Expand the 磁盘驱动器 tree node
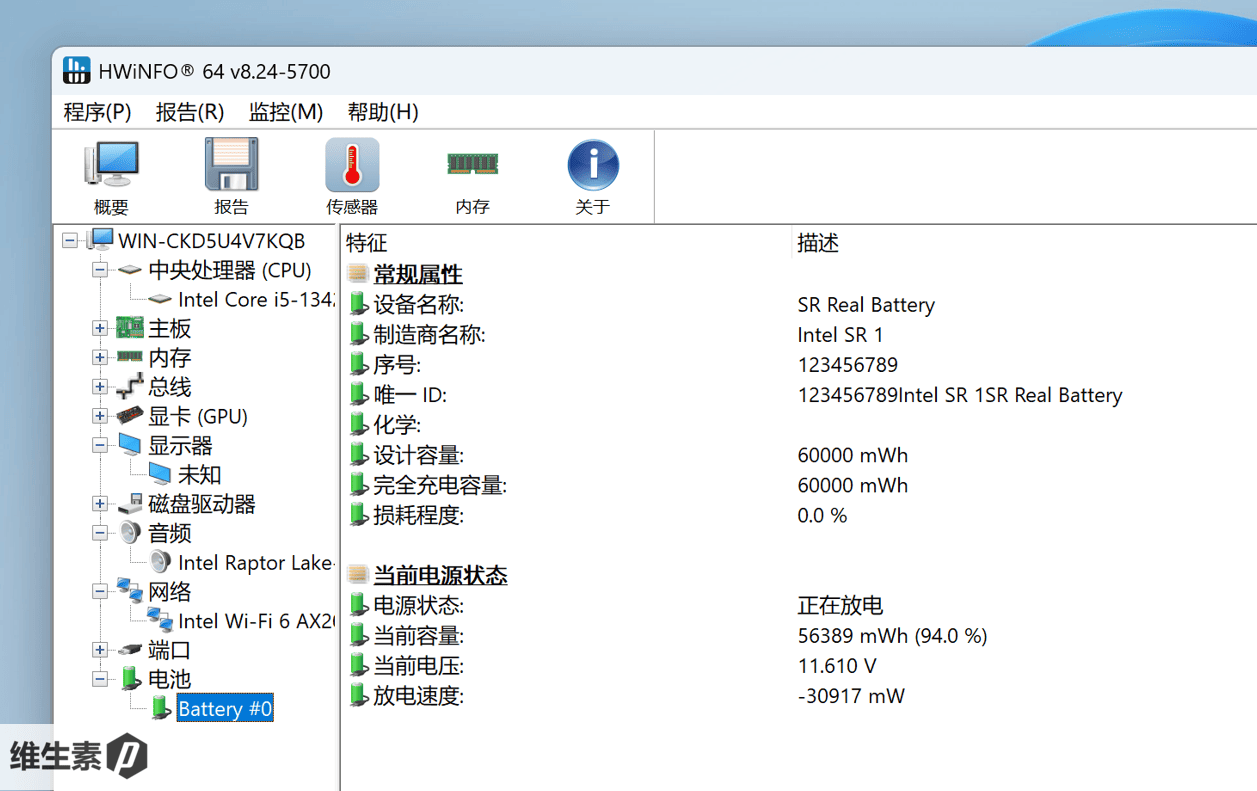The height and width of the screenshot is (791, 1257). pos(100,504)
